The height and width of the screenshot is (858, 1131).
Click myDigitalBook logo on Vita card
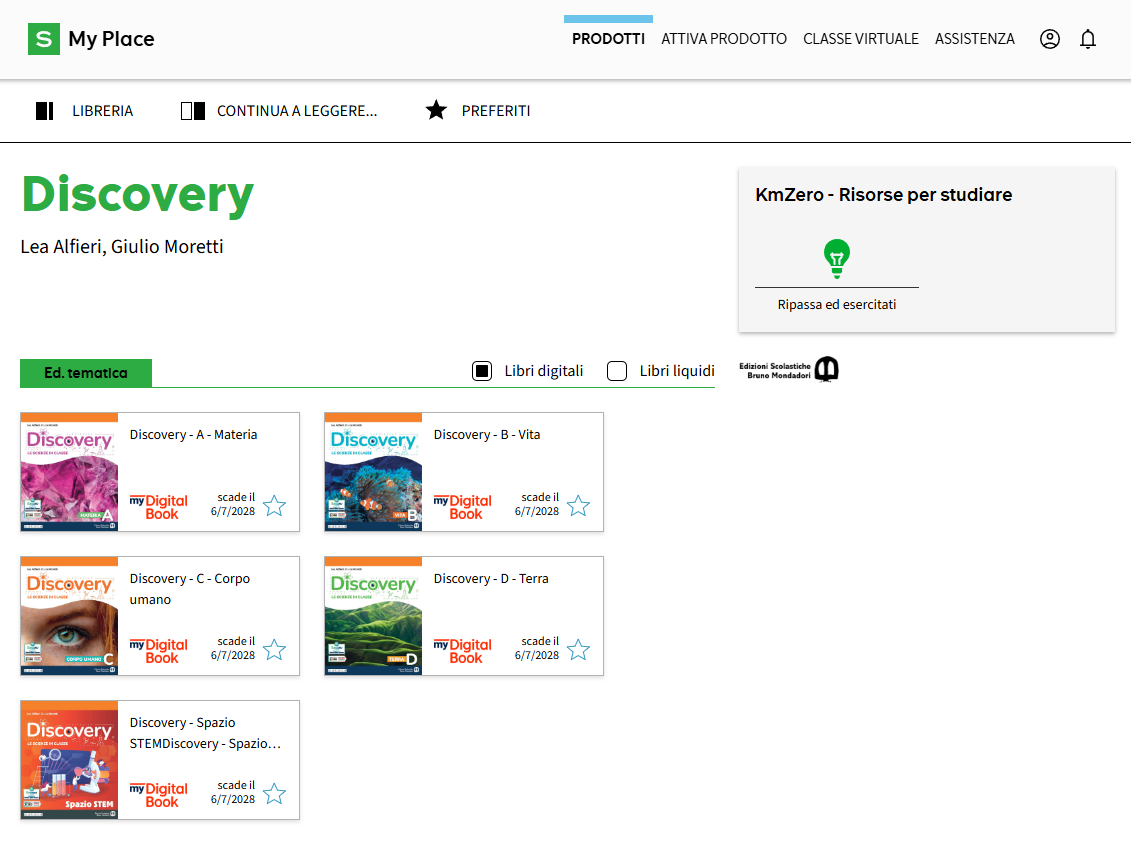coord(462,507)
